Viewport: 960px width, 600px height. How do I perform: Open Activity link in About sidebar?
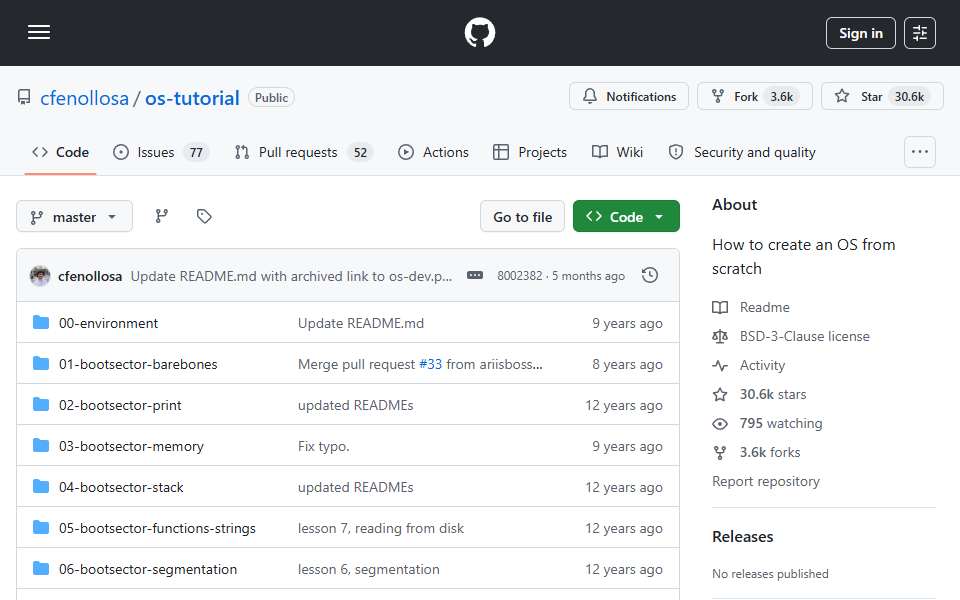click(x=748, y=366)
